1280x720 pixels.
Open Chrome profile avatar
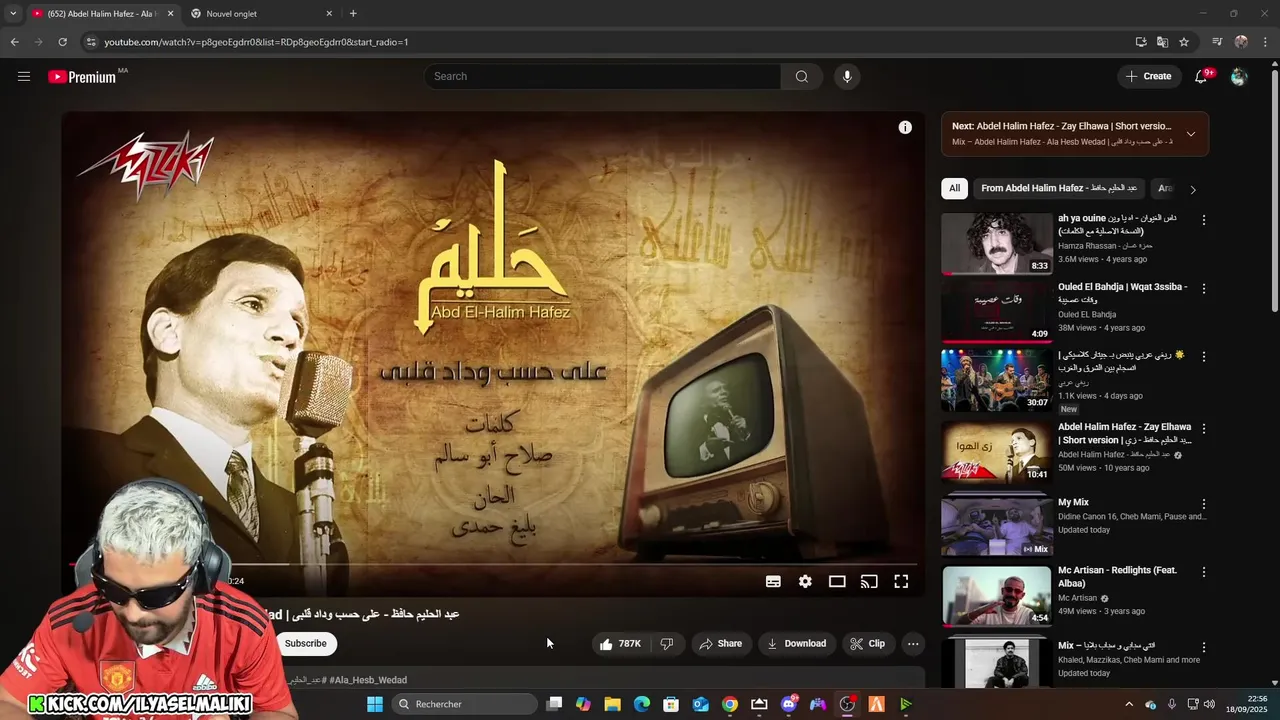point(1241,42)
